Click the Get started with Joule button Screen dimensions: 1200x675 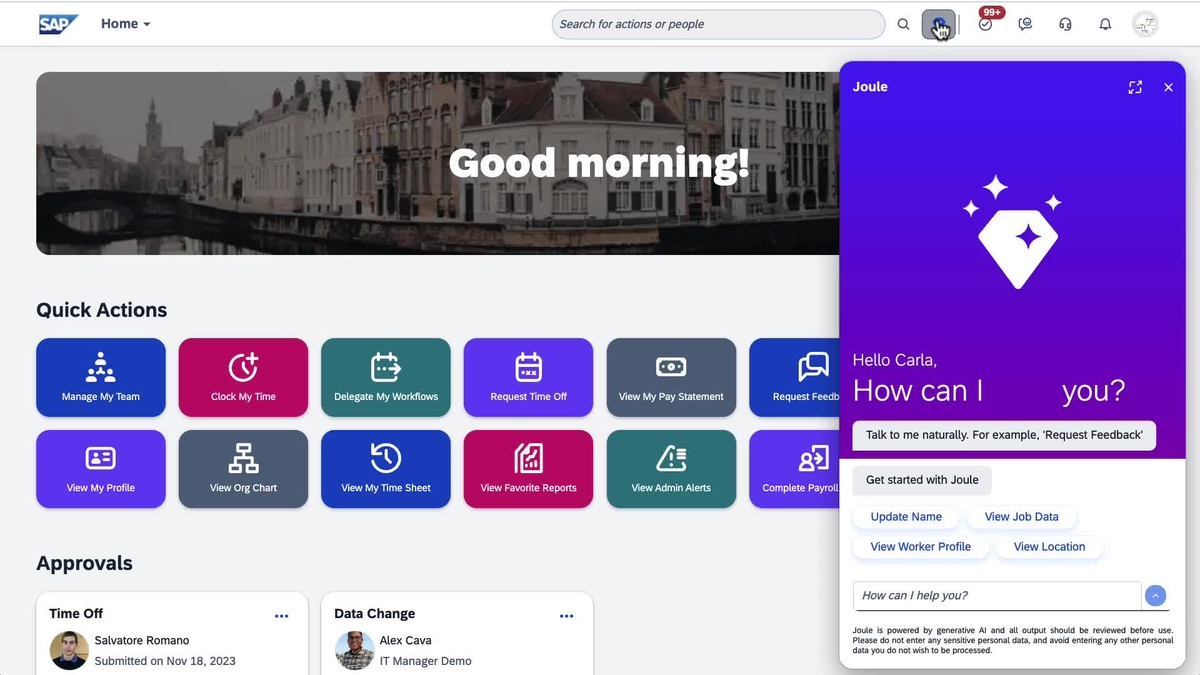[922, 480]
